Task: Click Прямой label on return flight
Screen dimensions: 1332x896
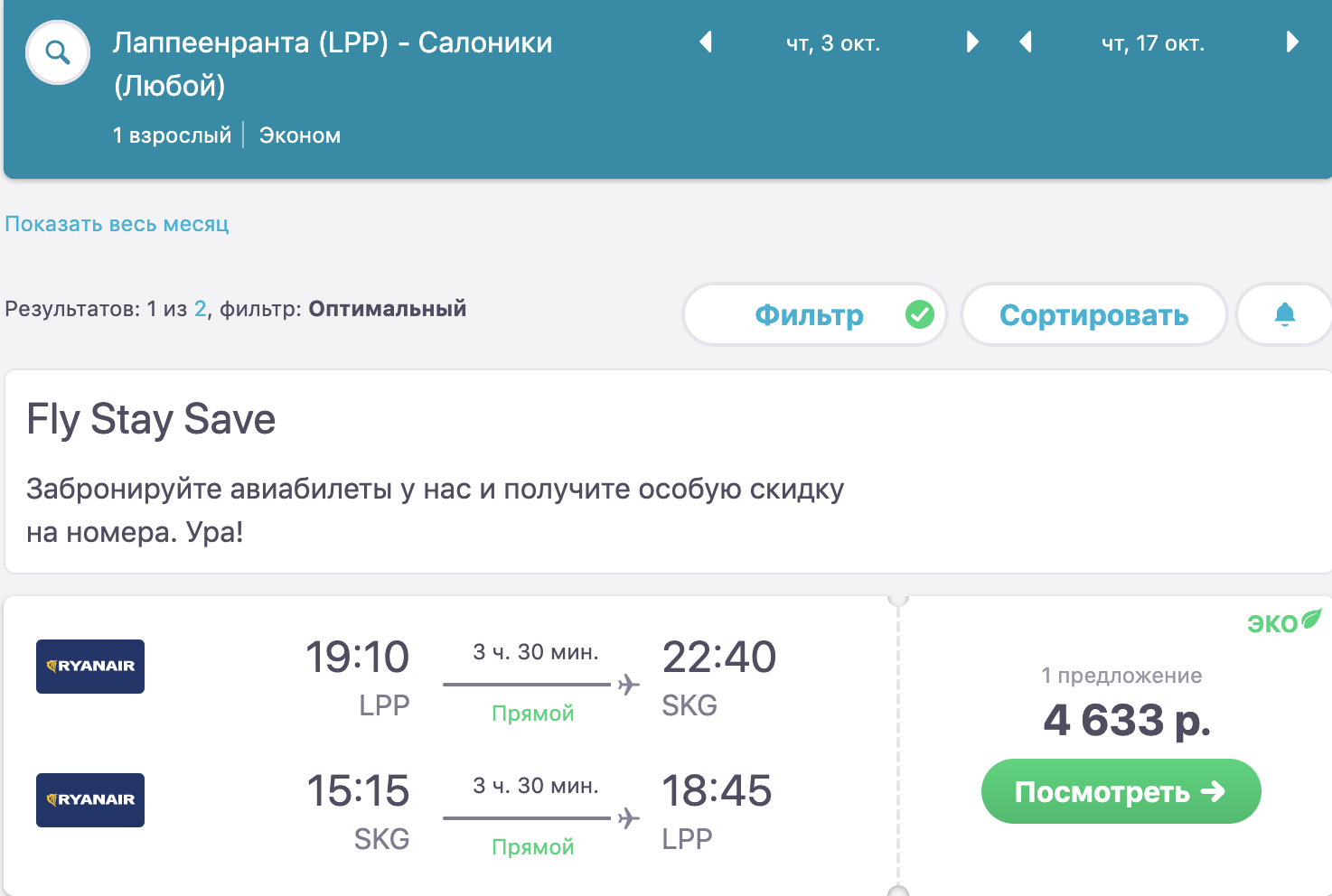Action: point(533,847)
